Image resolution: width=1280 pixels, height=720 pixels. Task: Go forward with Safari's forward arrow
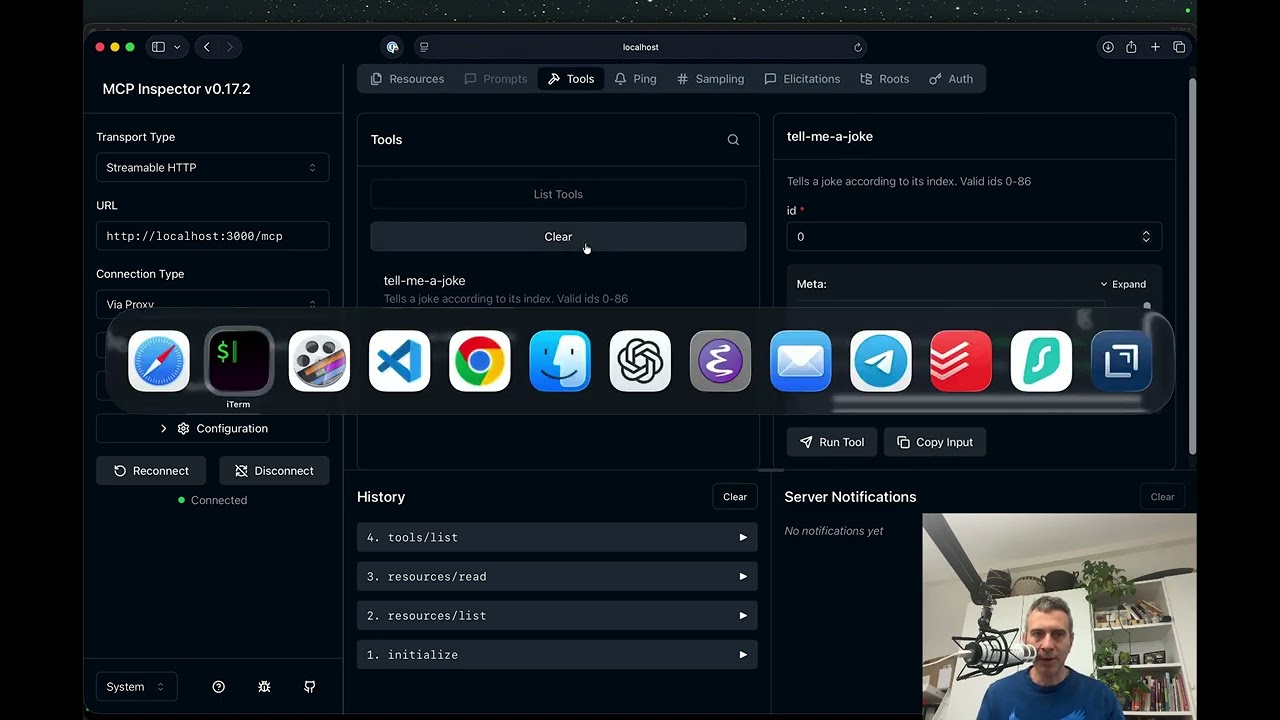coord(230,47)
